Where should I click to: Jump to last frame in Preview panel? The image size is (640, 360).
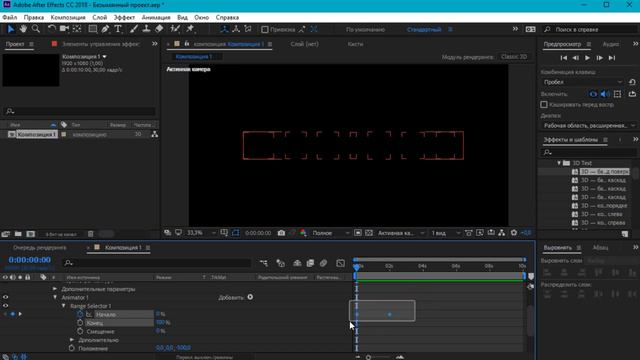611,58
